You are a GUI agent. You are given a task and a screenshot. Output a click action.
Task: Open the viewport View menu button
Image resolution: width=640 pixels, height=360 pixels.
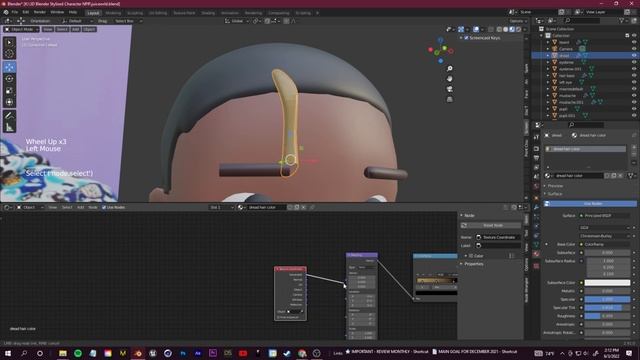48,29
